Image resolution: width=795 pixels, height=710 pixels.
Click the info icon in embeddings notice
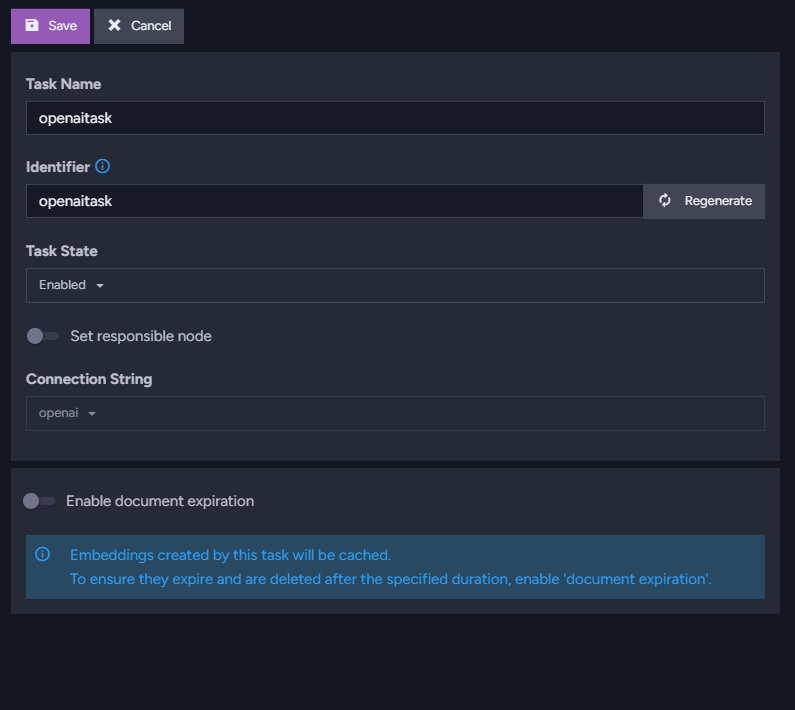pyautogui.click(x=43, y=554)
